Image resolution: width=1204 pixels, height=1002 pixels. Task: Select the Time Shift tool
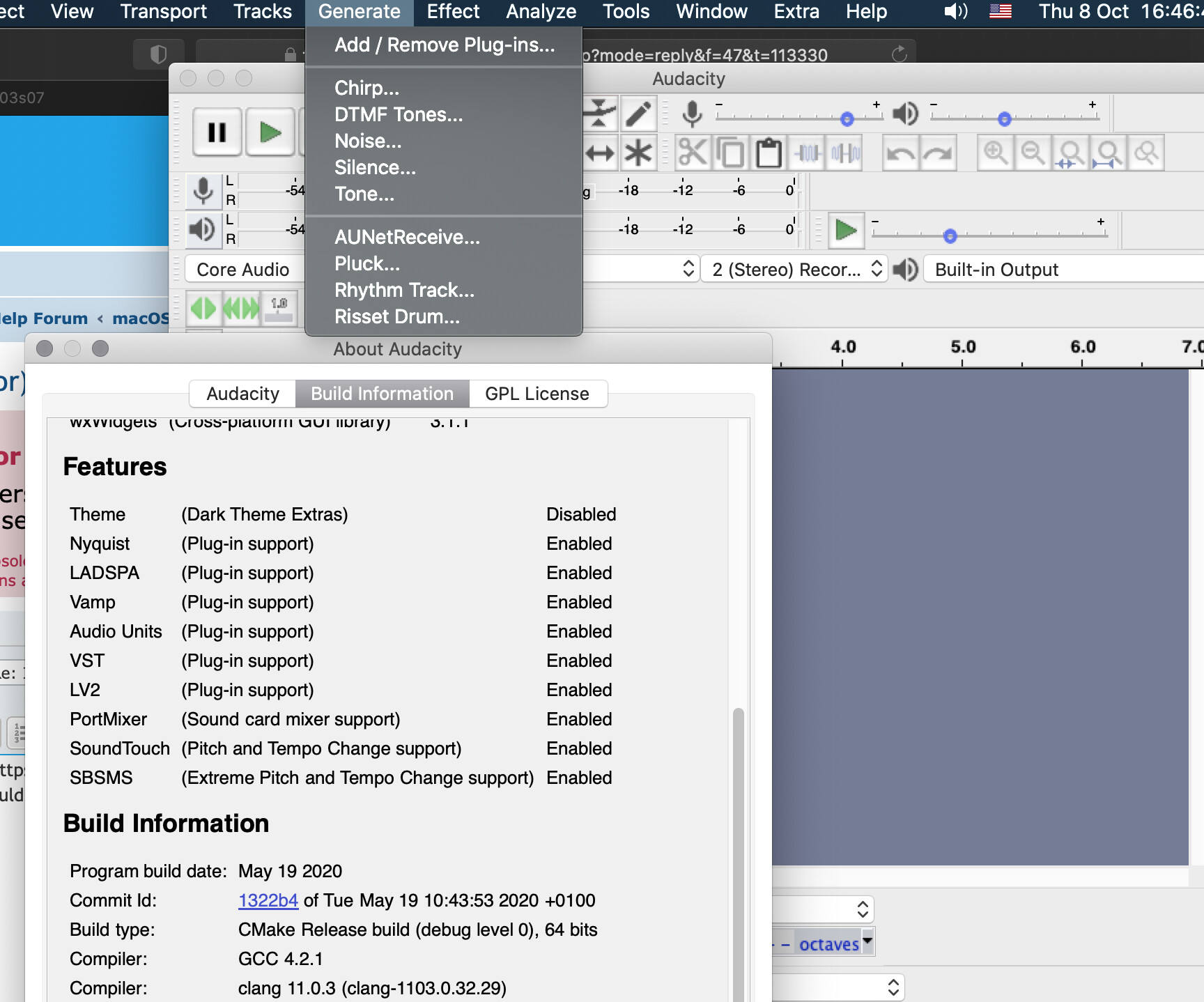point(600,153)
